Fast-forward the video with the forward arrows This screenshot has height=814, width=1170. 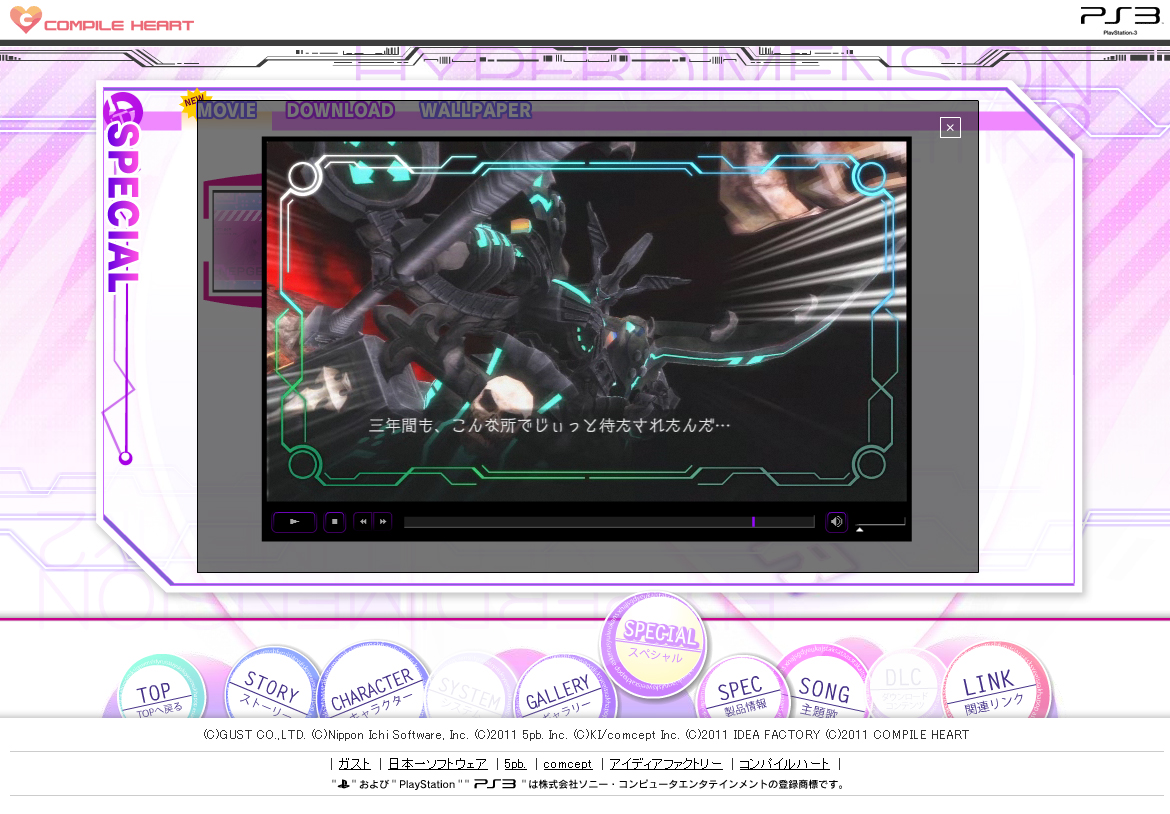point(383,522)
